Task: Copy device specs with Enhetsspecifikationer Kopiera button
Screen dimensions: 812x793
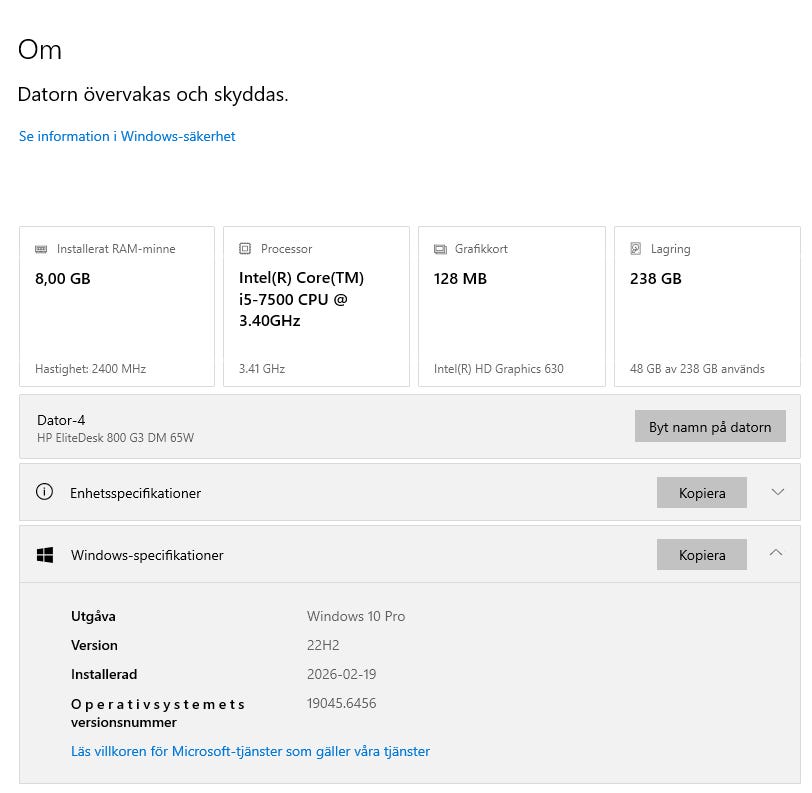Action: [701, 492]
